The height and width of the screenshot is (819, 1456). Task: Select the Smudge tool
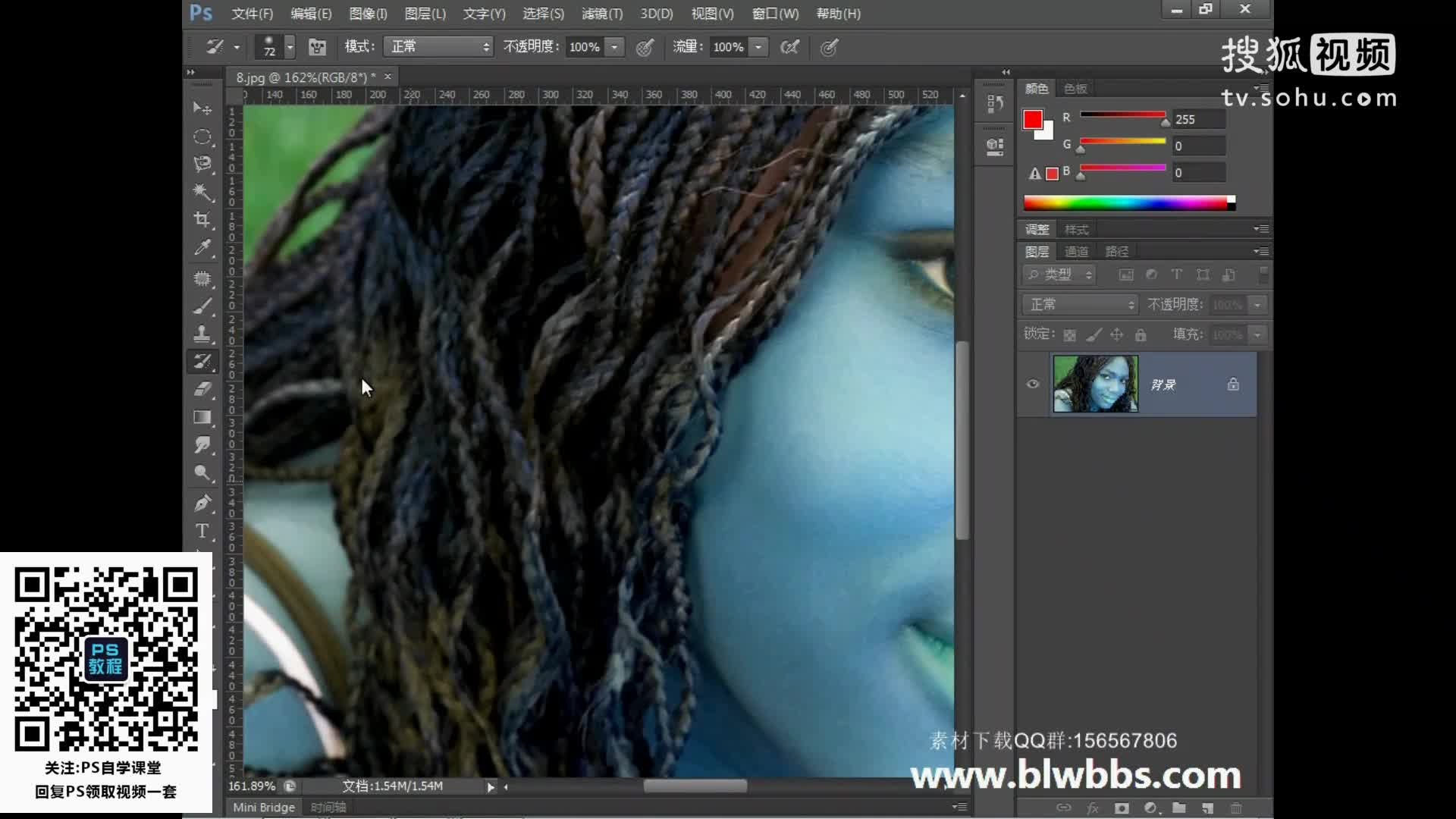(x=202, y=445)
